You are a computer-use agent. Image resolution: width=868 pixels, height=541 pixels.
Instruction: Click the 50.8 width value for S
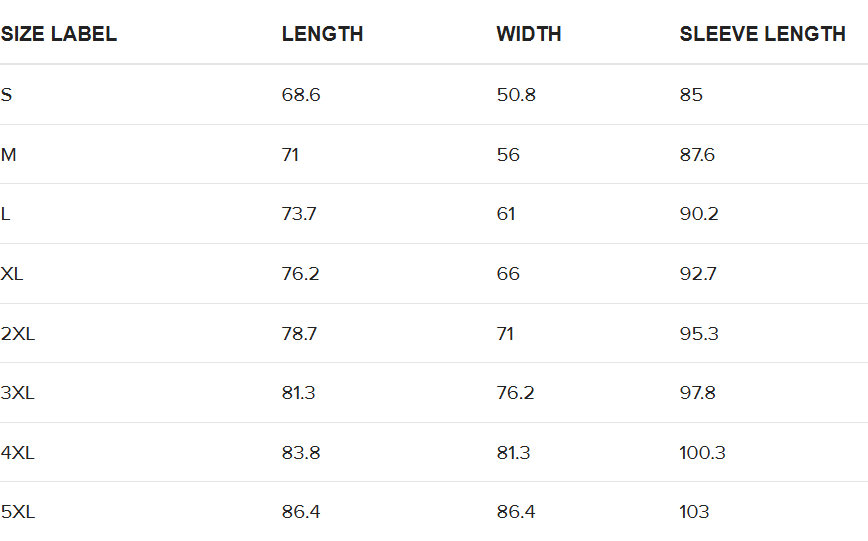[x=516, y=95]
